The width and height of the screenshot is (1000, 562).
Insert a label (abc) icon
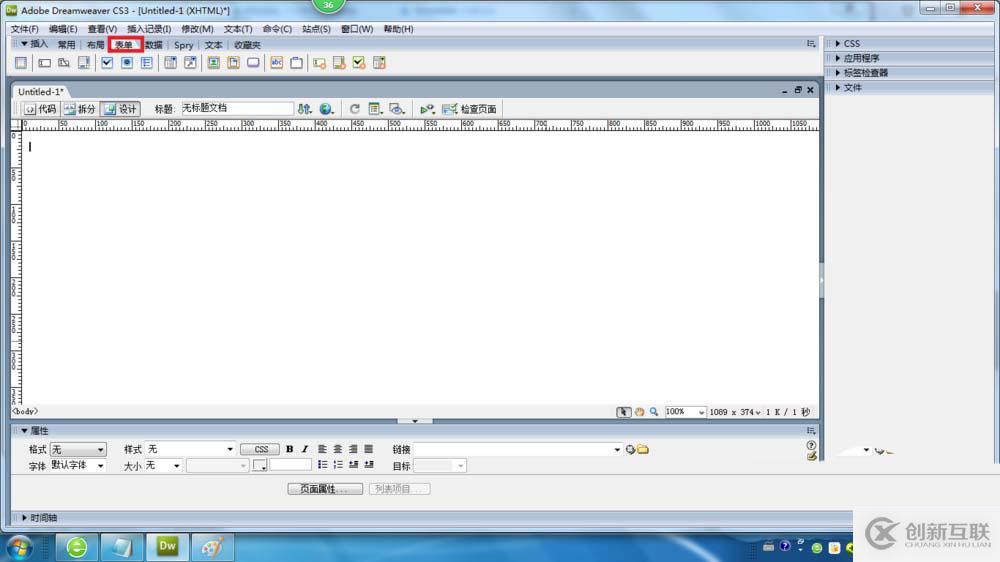point(277,63)
